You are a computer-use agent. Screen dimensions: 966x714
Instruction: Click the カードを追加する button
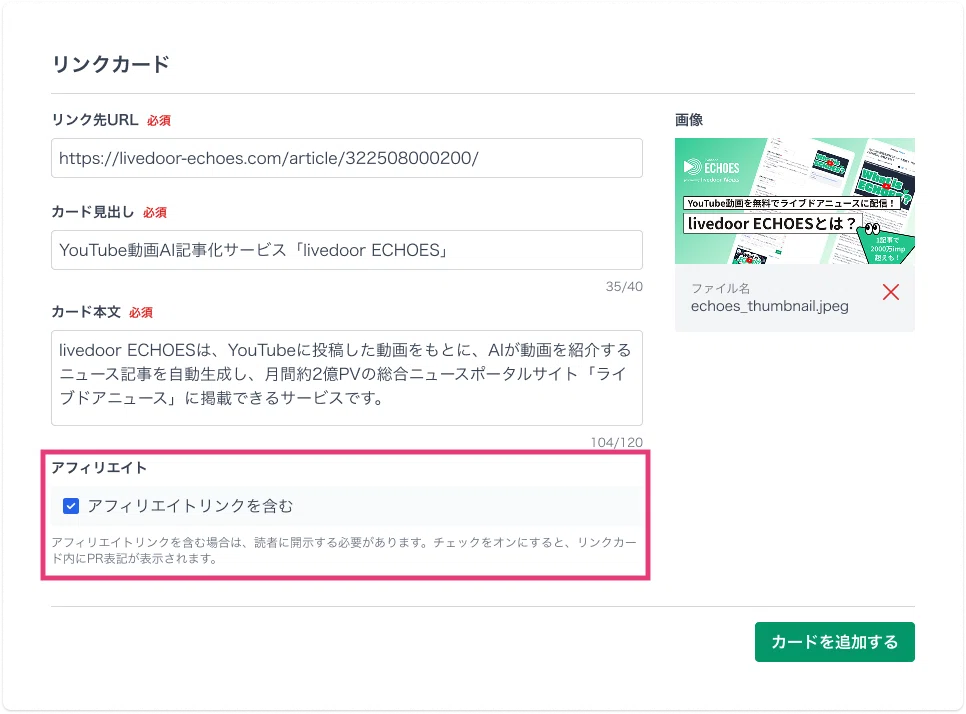coord(834,642)
